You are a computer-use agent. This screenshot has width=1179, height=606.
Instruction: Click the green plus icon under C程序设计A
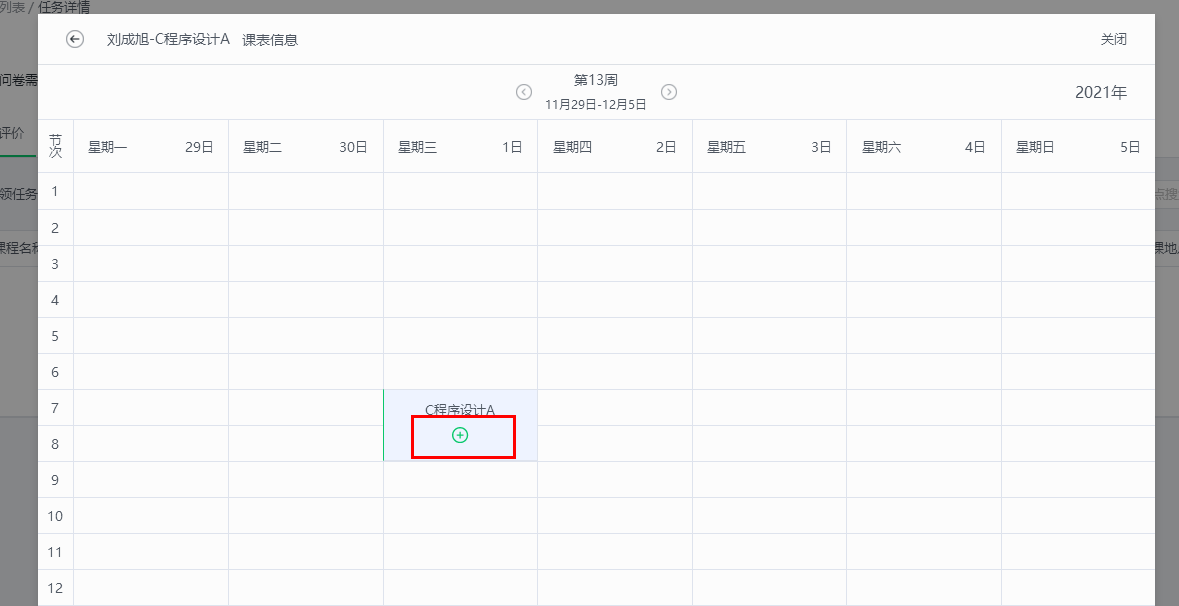[x=460, y=435]
